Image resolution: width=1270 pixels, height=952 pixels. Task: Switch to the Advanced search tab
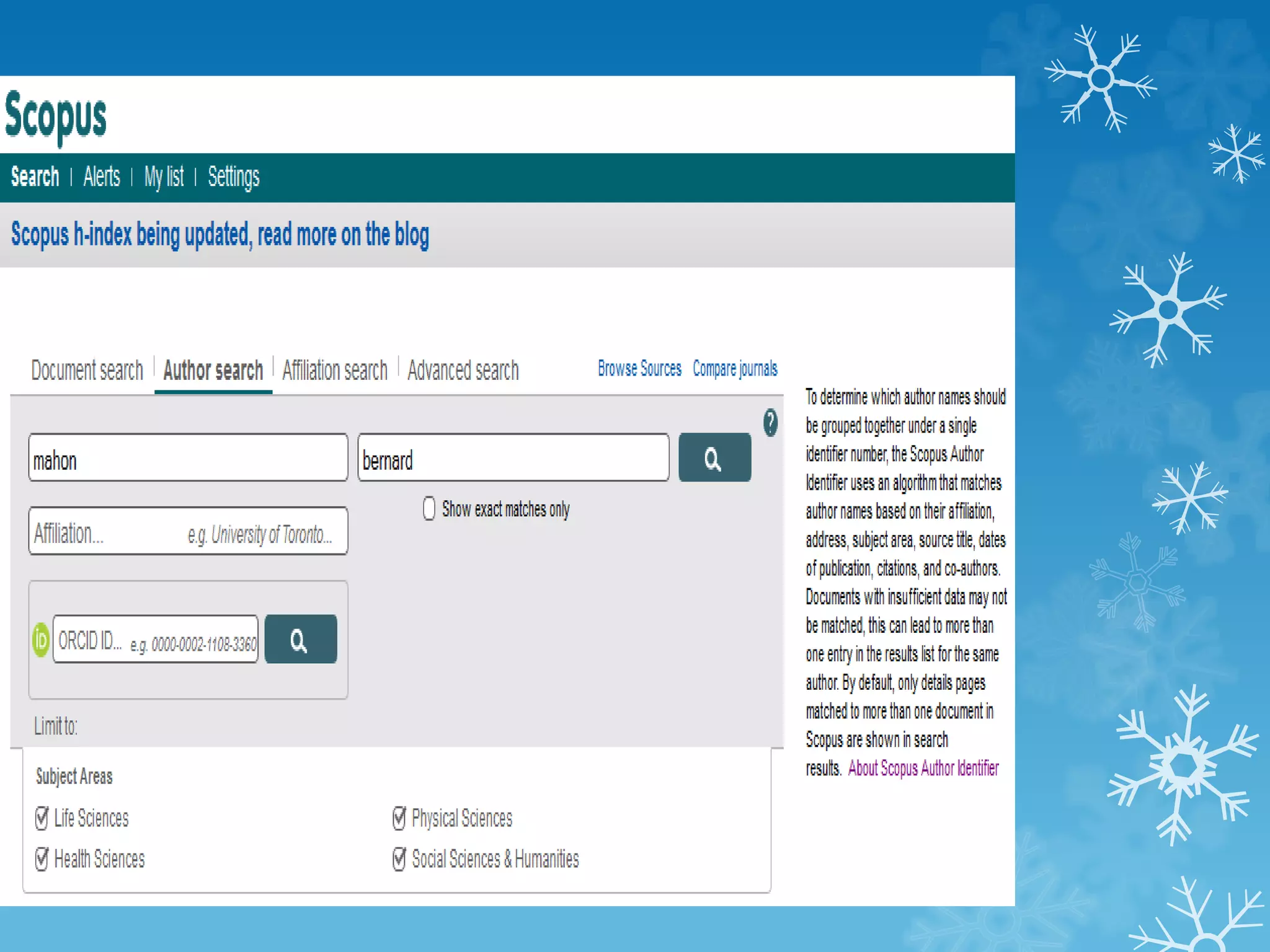click(463, 371)
